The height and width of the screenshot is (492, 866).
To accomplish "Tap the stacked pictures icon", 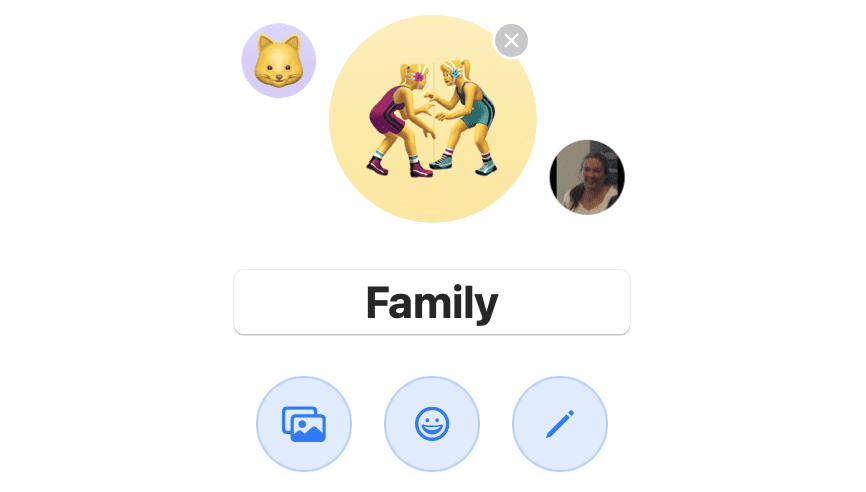I will (x=304, y=424).
